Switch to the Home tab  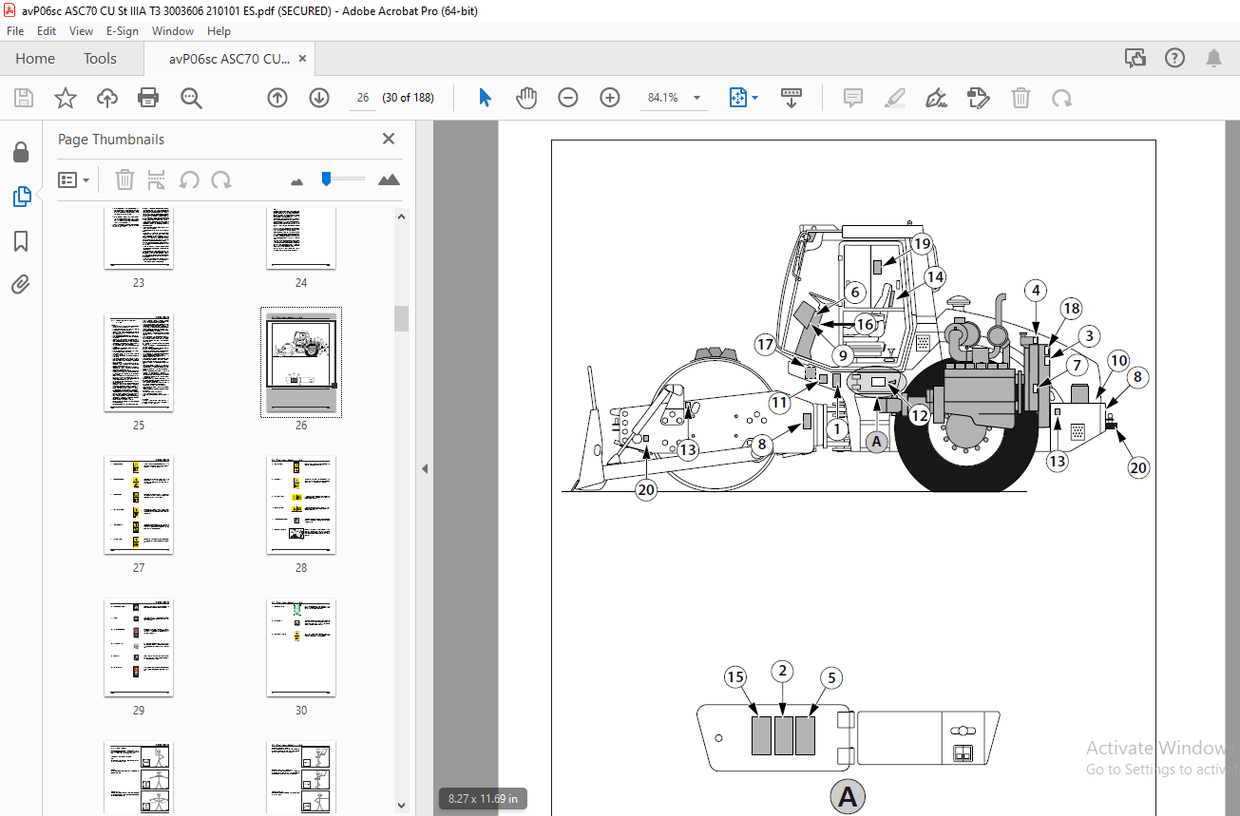[34, 58]
